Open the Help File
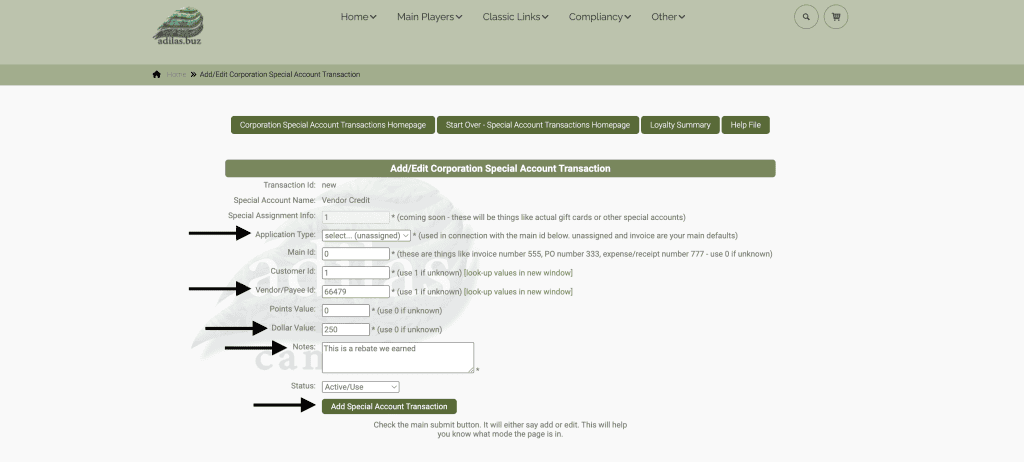Viewport: 1024px width, 462px height. [745, 125]
